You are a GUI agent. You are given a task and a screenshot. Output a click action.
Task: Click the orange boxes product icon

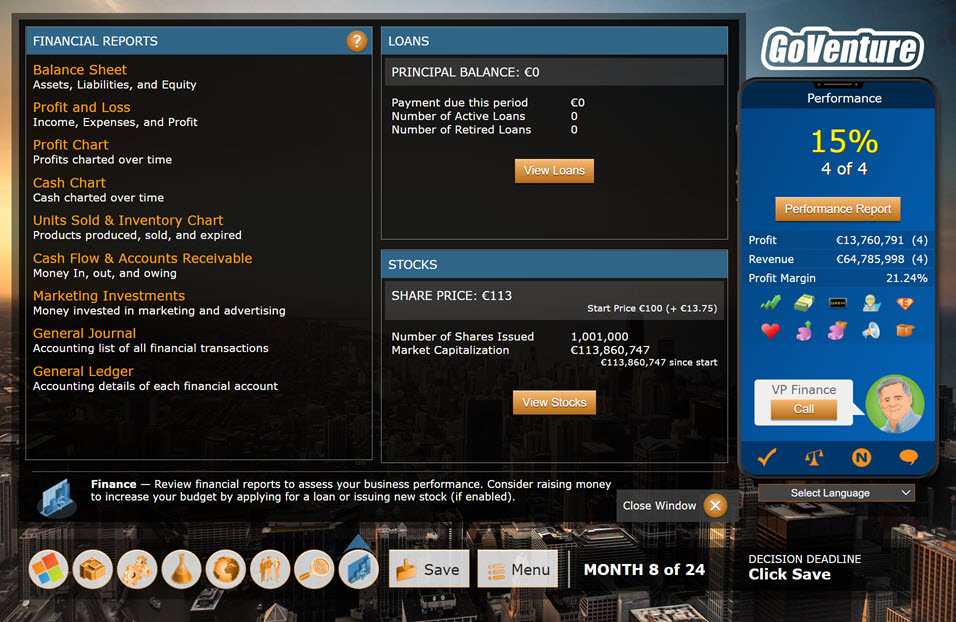pos(93,570)
